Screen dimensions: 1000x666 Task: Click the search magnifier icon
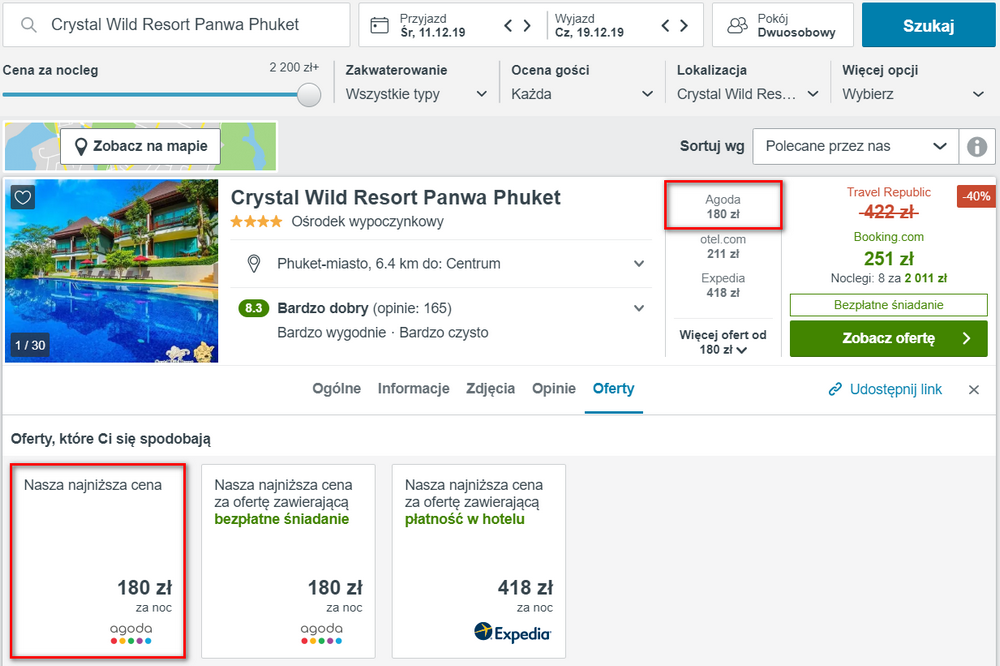[x=29, y=25]
